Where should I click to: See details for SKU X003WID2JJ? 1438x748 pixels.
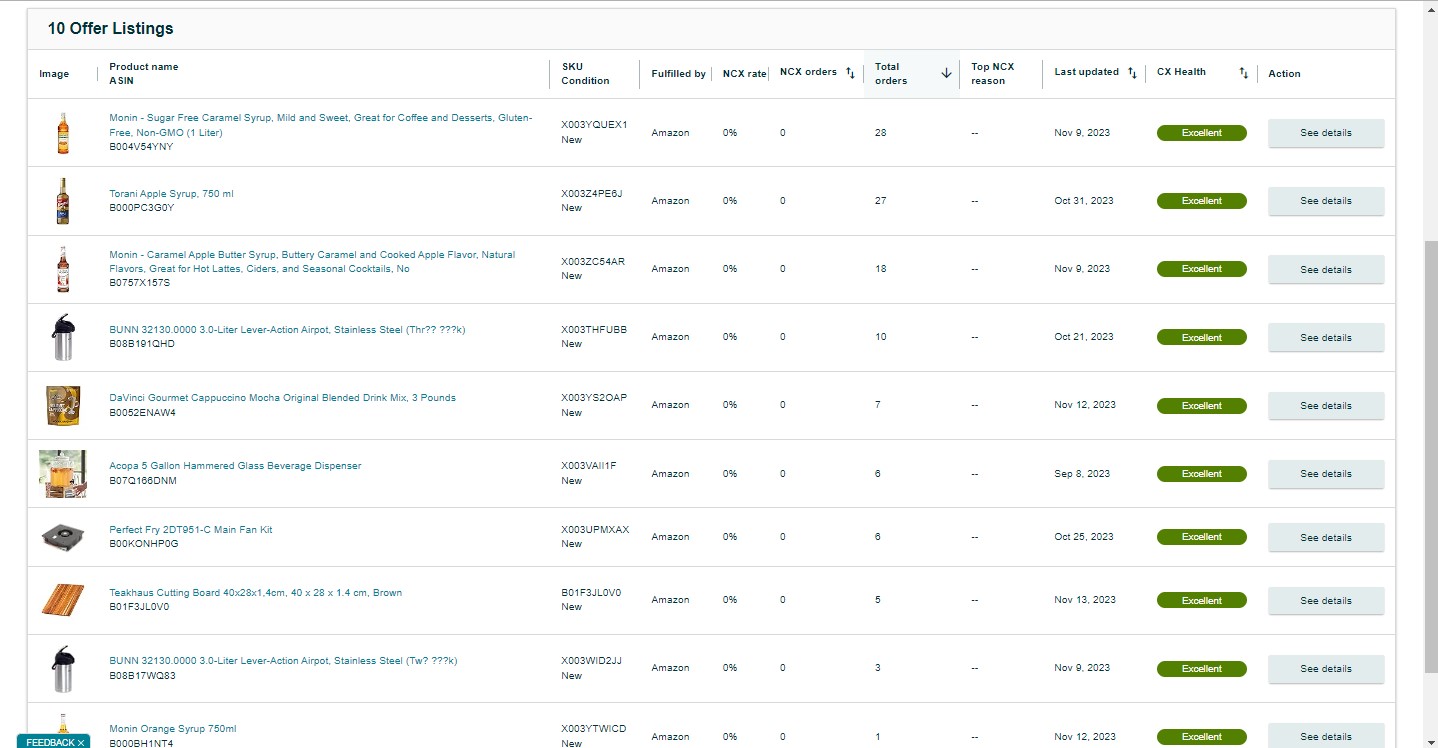(x=1326, y=669)
